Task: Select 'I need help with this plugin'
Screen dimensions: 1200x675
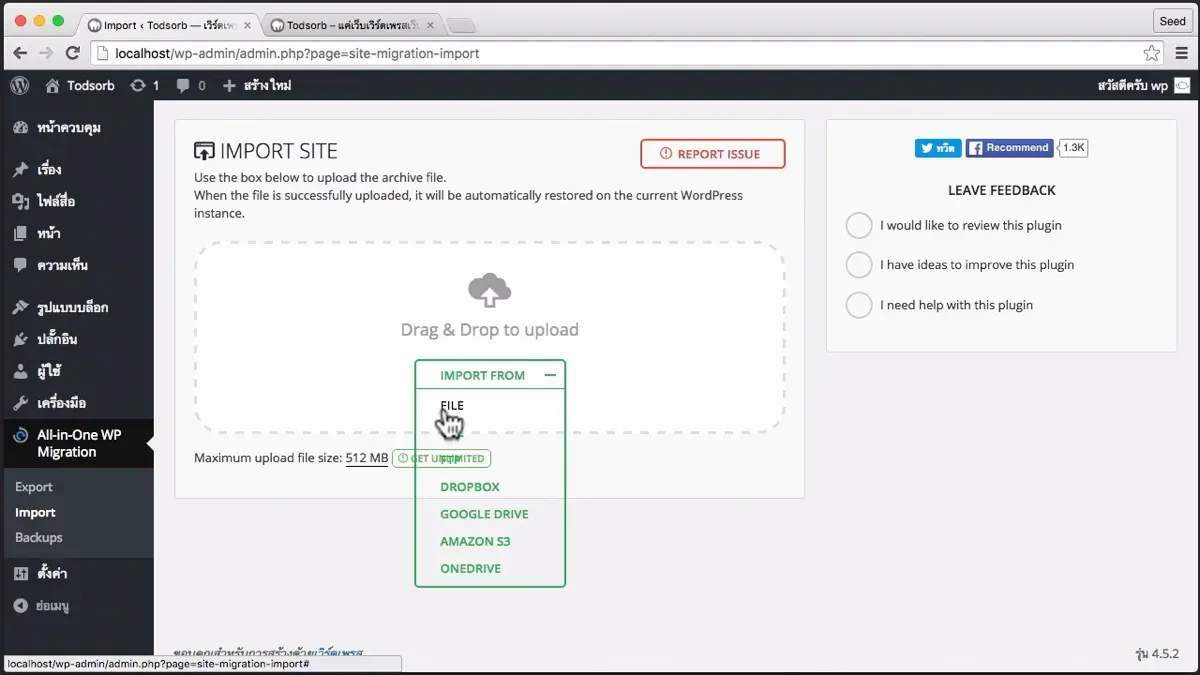Action: [858, 304]
